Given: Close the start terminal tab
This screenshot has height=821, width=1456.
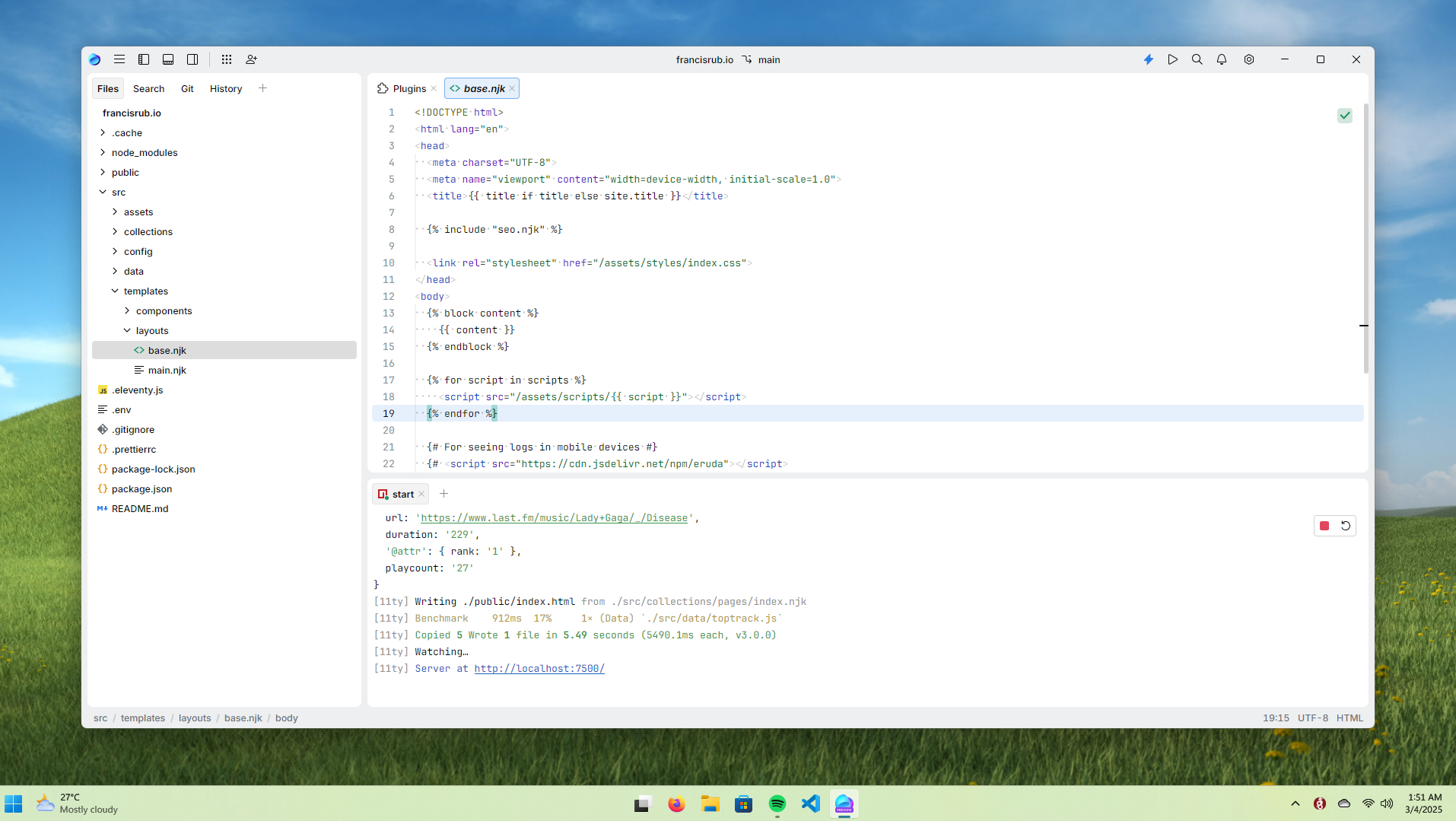Looking at the screenshot, I should [x=421, y=494].
